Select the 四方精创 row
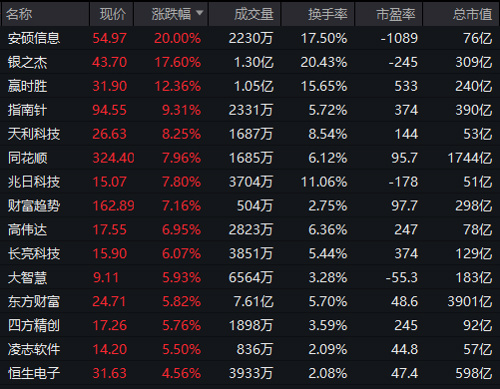This screenshot has height=389, width=500. pyautogui.click(x=250, y=325)
